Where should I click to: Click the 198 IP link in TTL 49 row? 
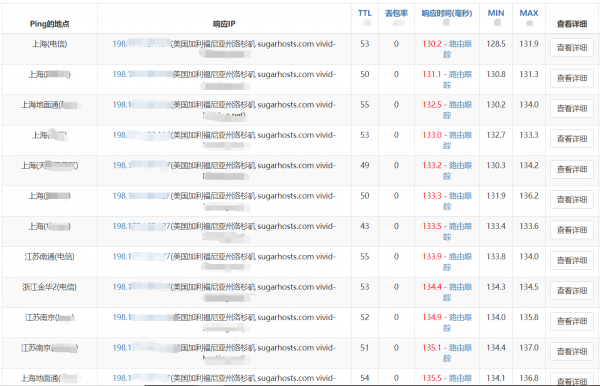click(x=141, y=165)
